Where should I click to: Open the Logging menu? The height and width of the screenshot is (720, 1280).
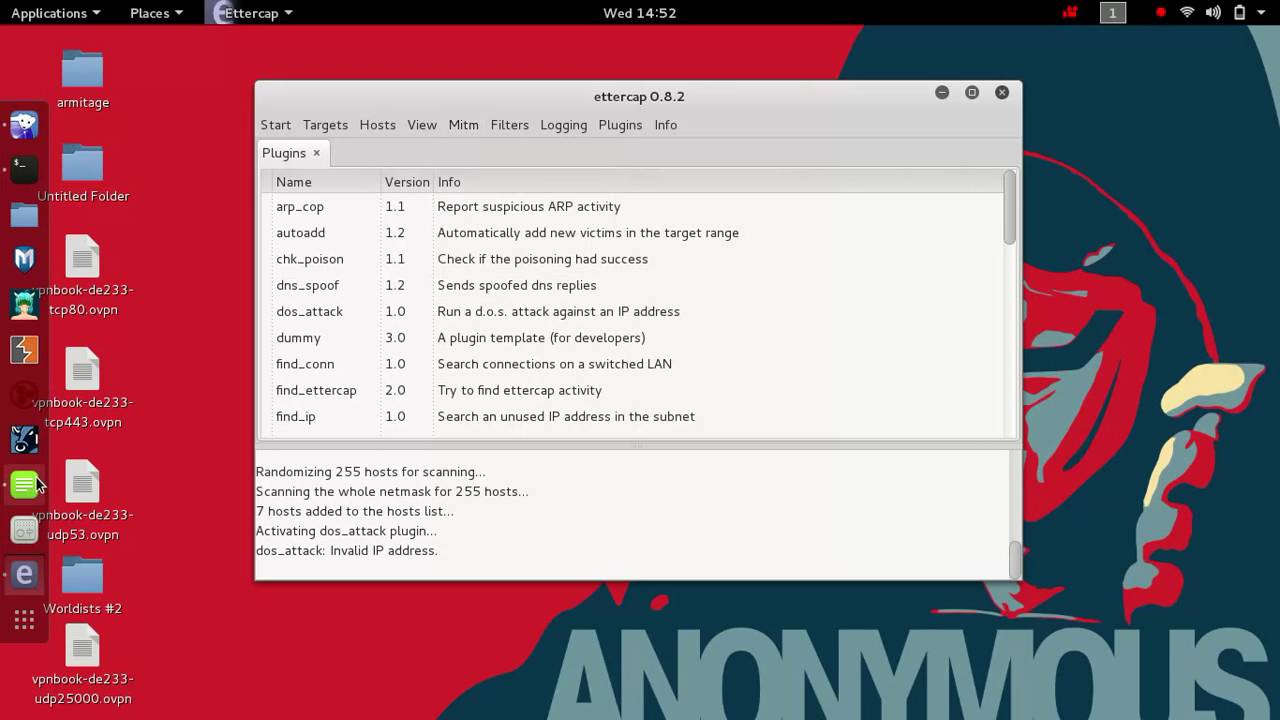point(564,125)
